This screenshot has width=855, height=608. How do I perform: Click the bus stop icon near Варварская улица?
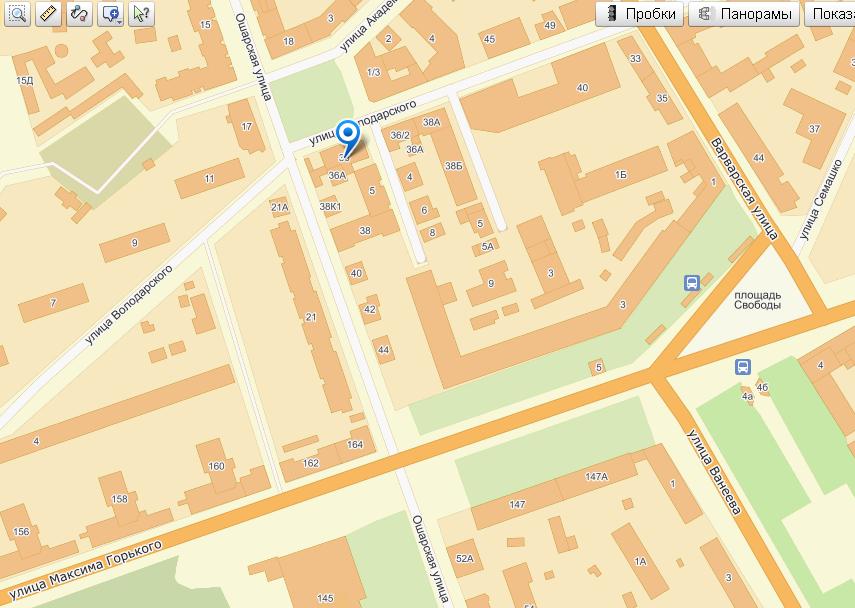click(x=691, y=283)
